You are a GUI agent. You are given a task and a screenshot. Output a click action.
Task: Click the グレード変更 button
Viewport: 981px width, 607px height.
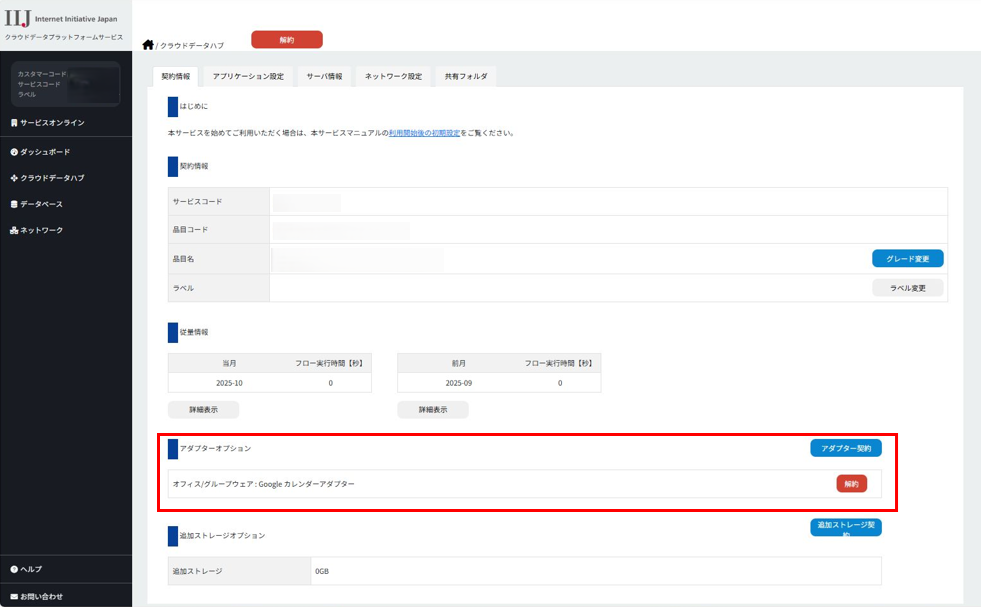click(907, 259)
